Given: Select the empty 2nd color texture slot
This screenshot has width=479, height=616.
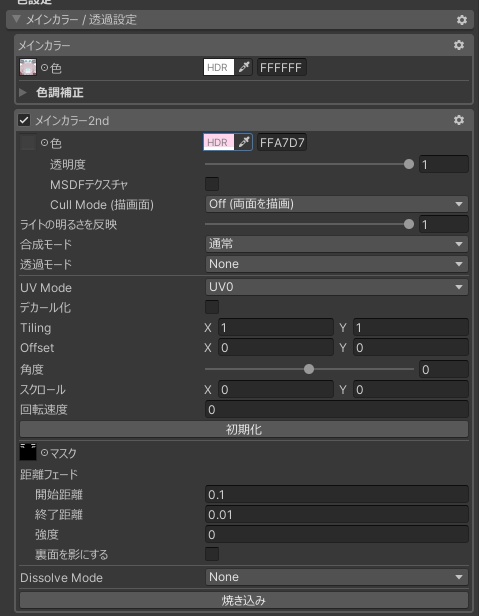Looking at the screenshot, I should [28, 142].
